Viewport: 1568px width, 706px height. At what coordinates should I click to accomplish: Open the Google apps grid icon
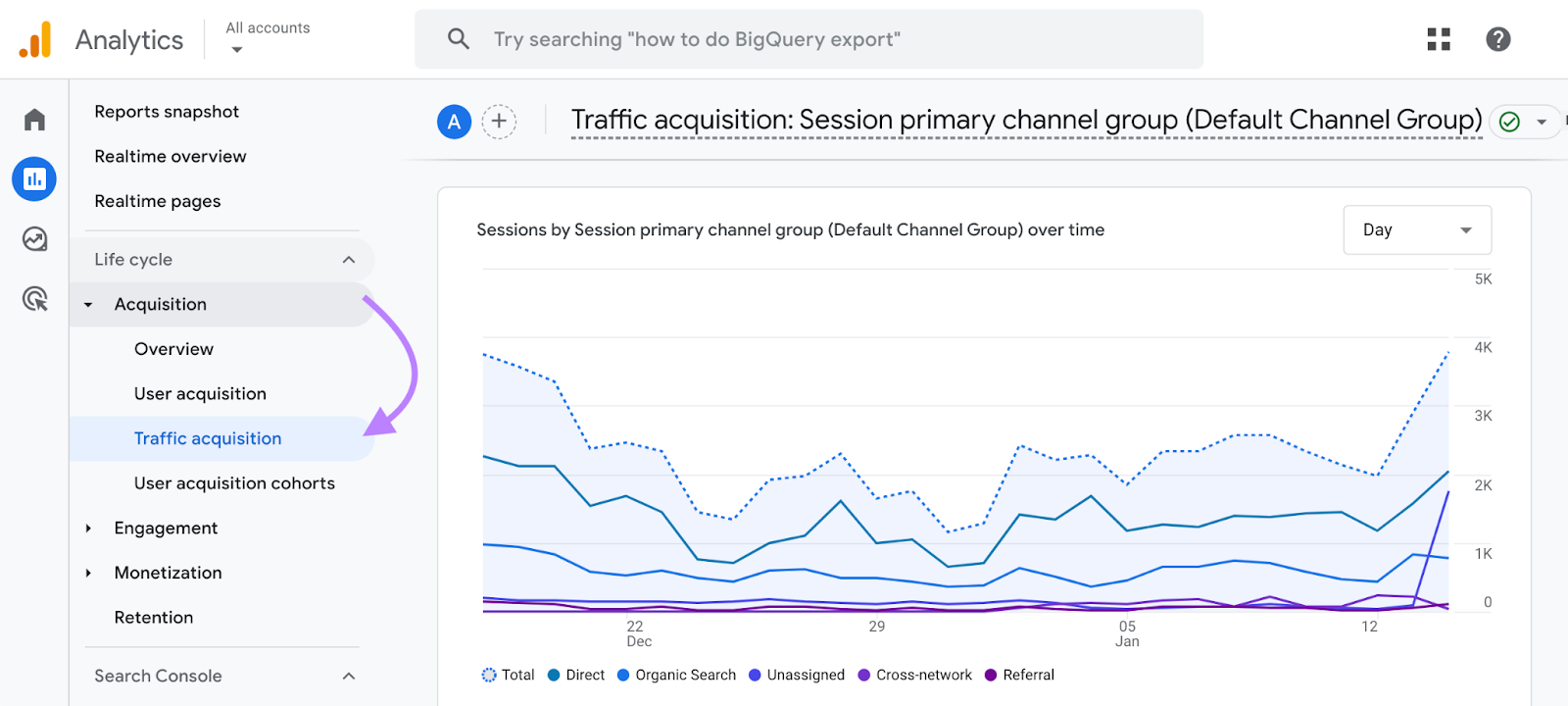click(1438, 39)
